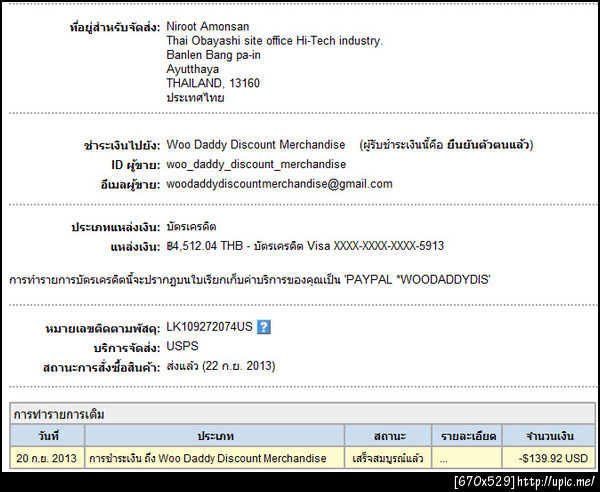Click the 'ประเภท' column header

215,436
